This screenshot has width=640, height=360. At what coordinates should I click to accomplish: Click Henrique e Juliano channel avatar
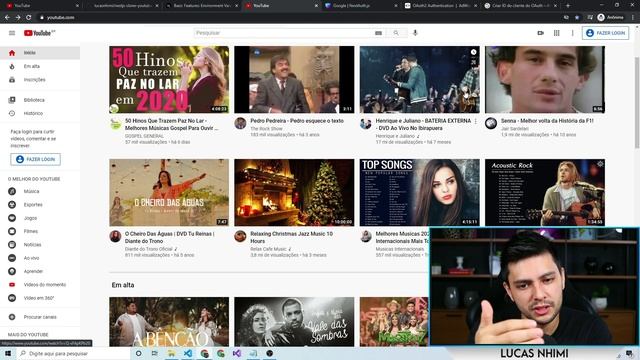coord(365,124)
